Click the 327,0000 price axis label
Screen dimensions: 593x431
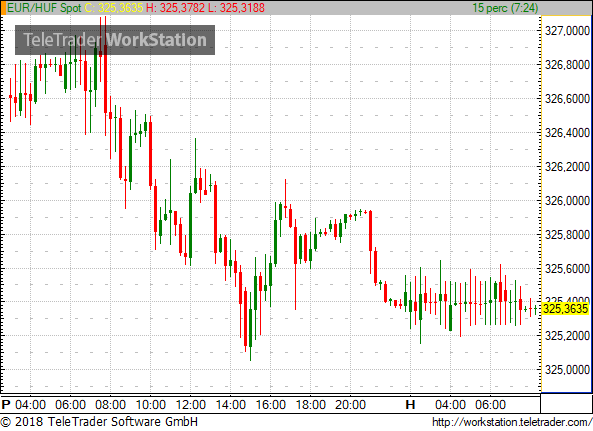pos(567,31)
